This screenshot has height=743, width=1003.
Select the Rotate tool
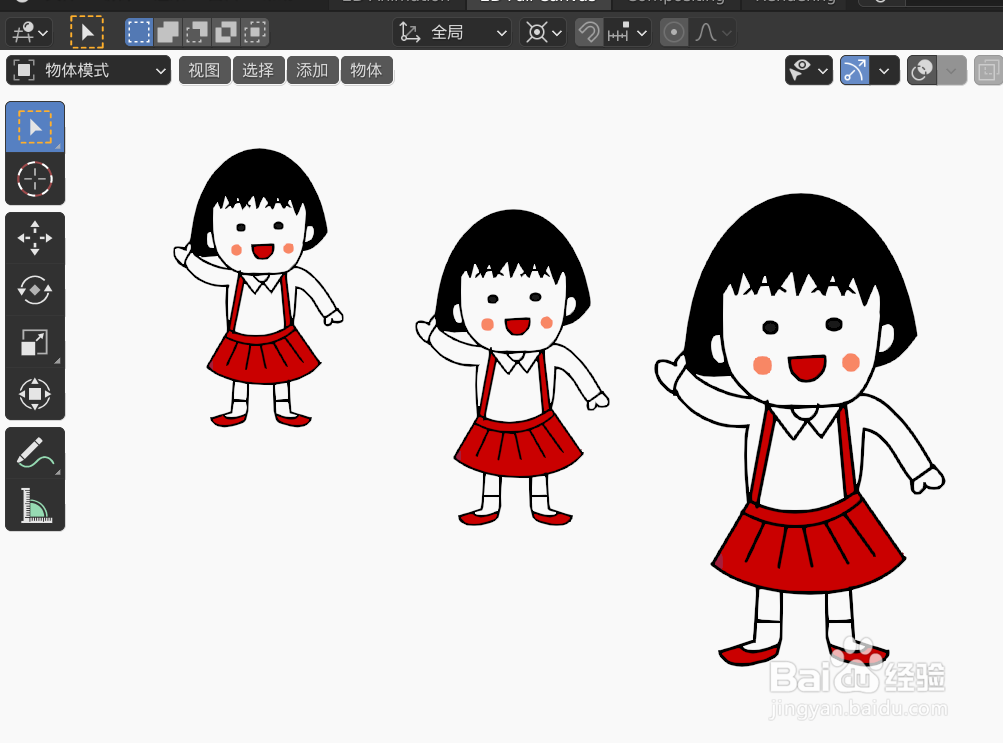point(35,290)
